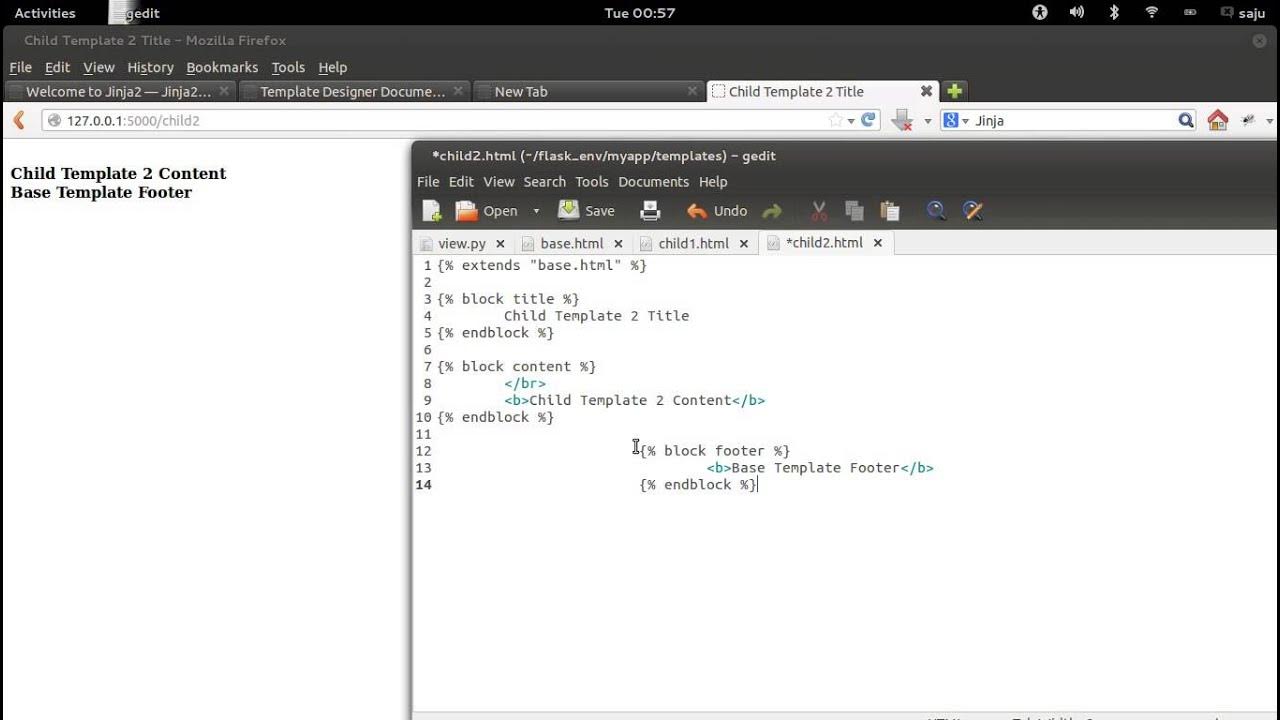Close the Template Designer Documentation browser tab
The image size is (1280, 720).
click(458, 91)
